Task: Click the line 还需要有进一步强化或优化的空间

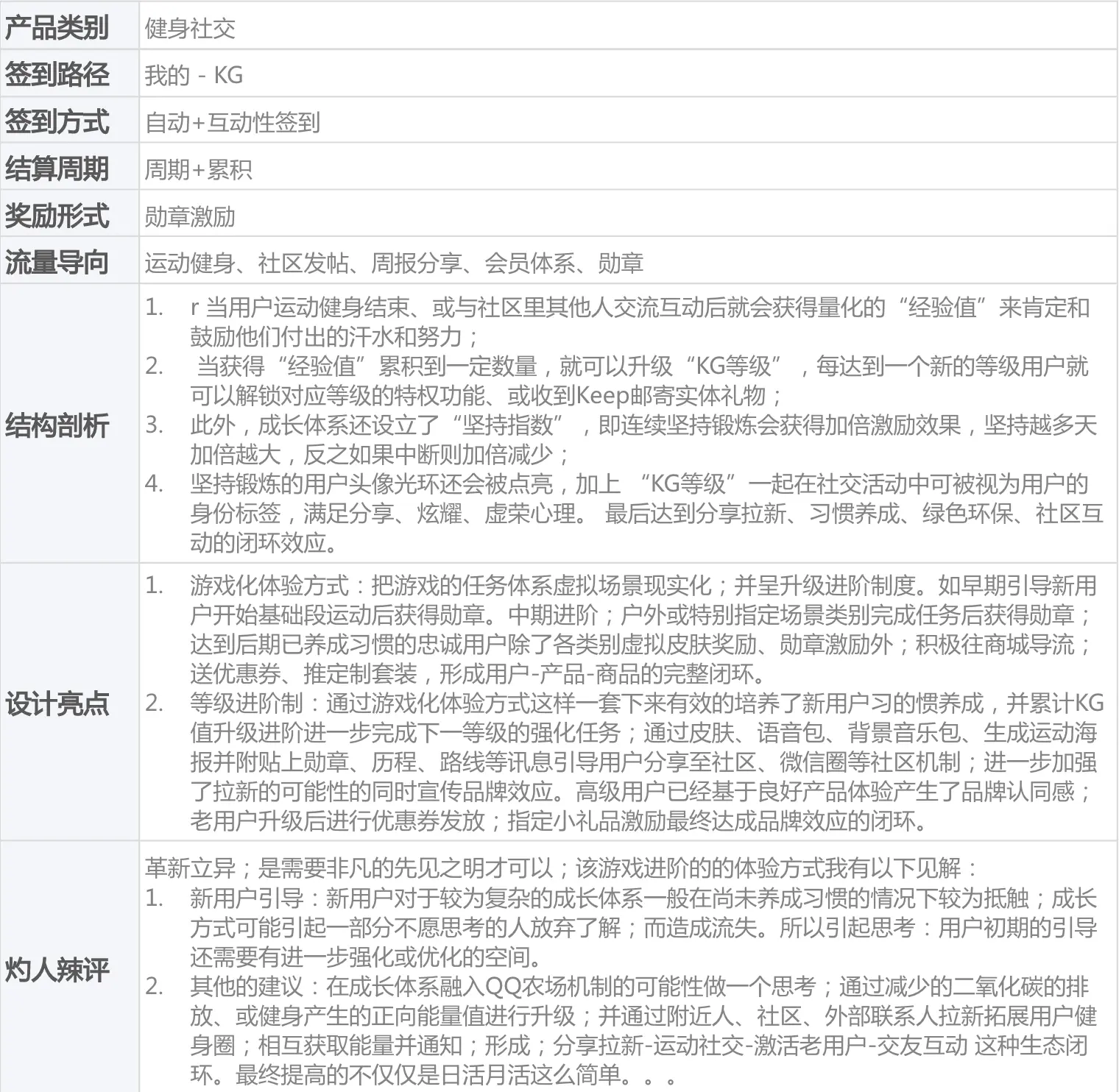Action: [x=367, y=957]
